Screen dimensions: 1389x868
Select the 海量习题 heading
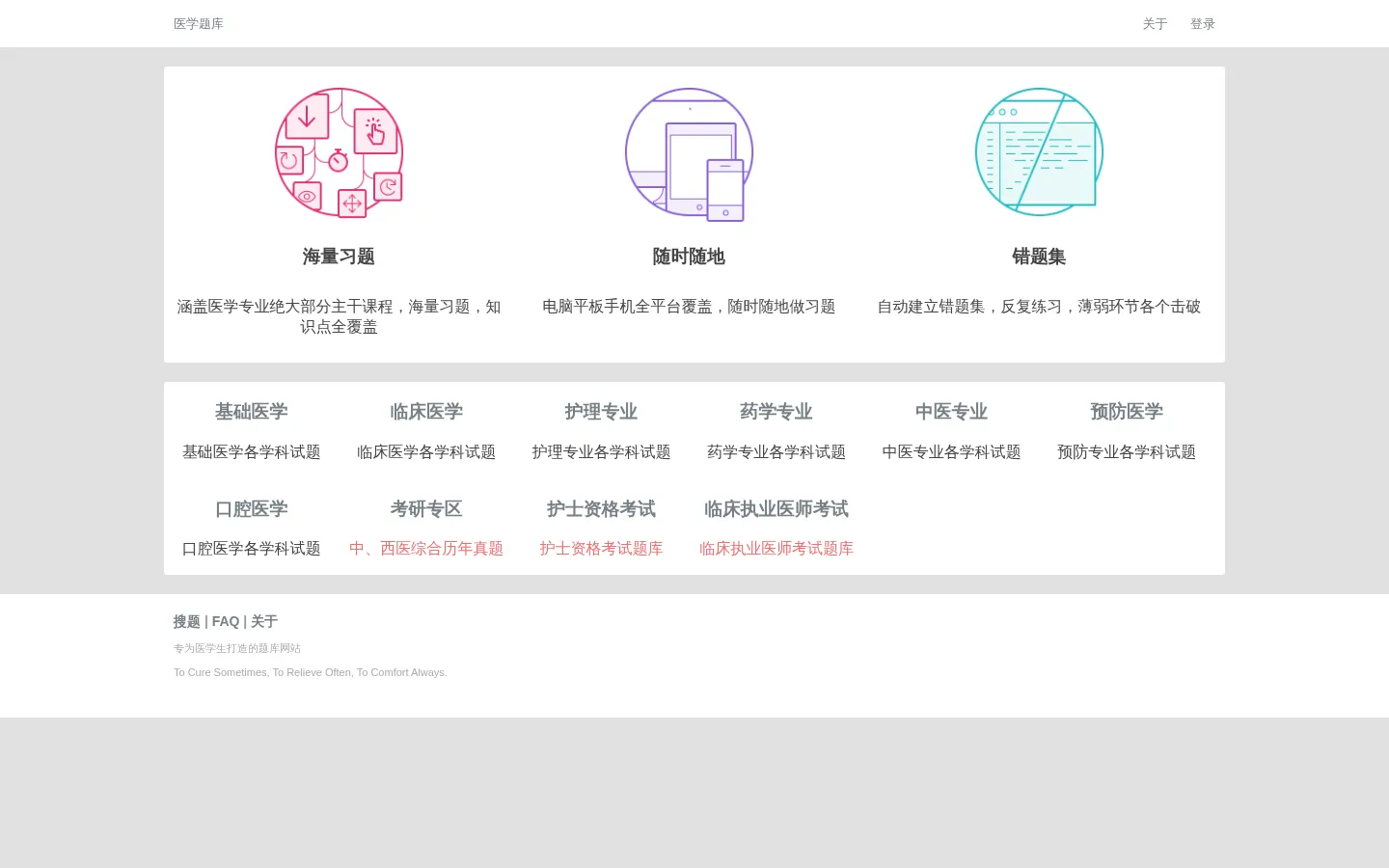339,257
